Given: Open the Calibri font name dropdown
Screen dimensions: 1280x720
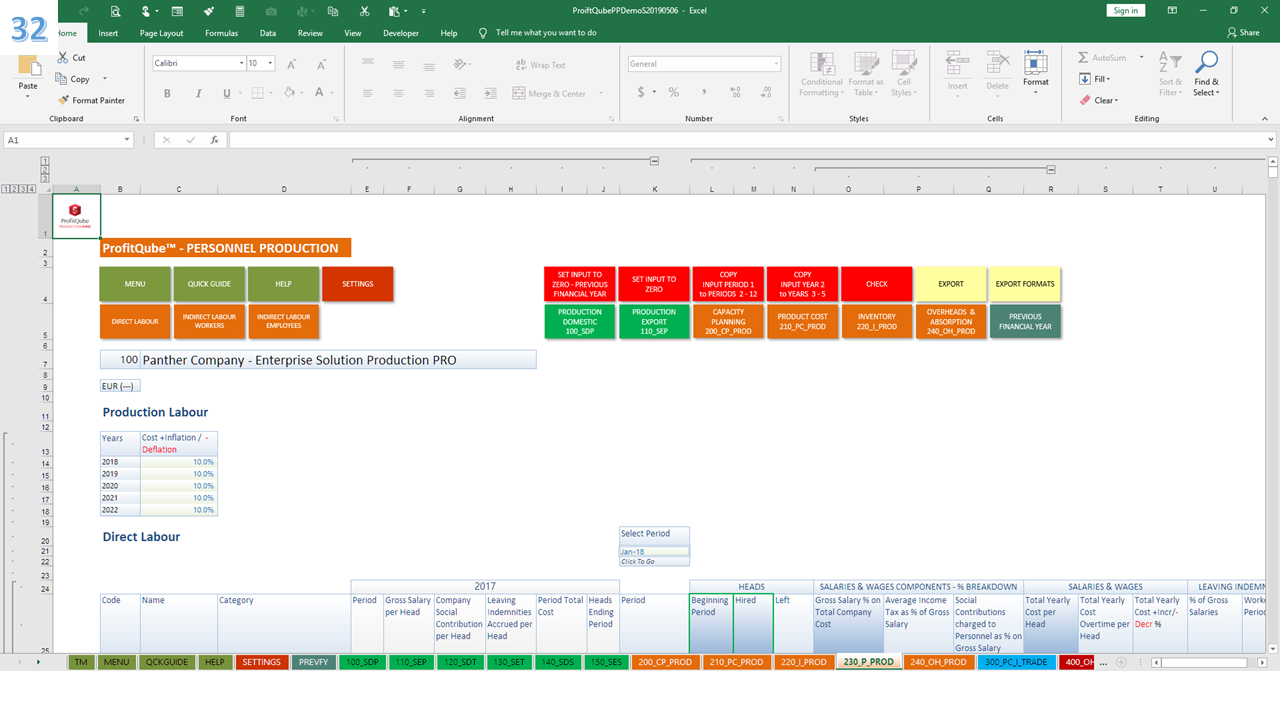Looking at the screenshot, I should click(x=241, y=63).
